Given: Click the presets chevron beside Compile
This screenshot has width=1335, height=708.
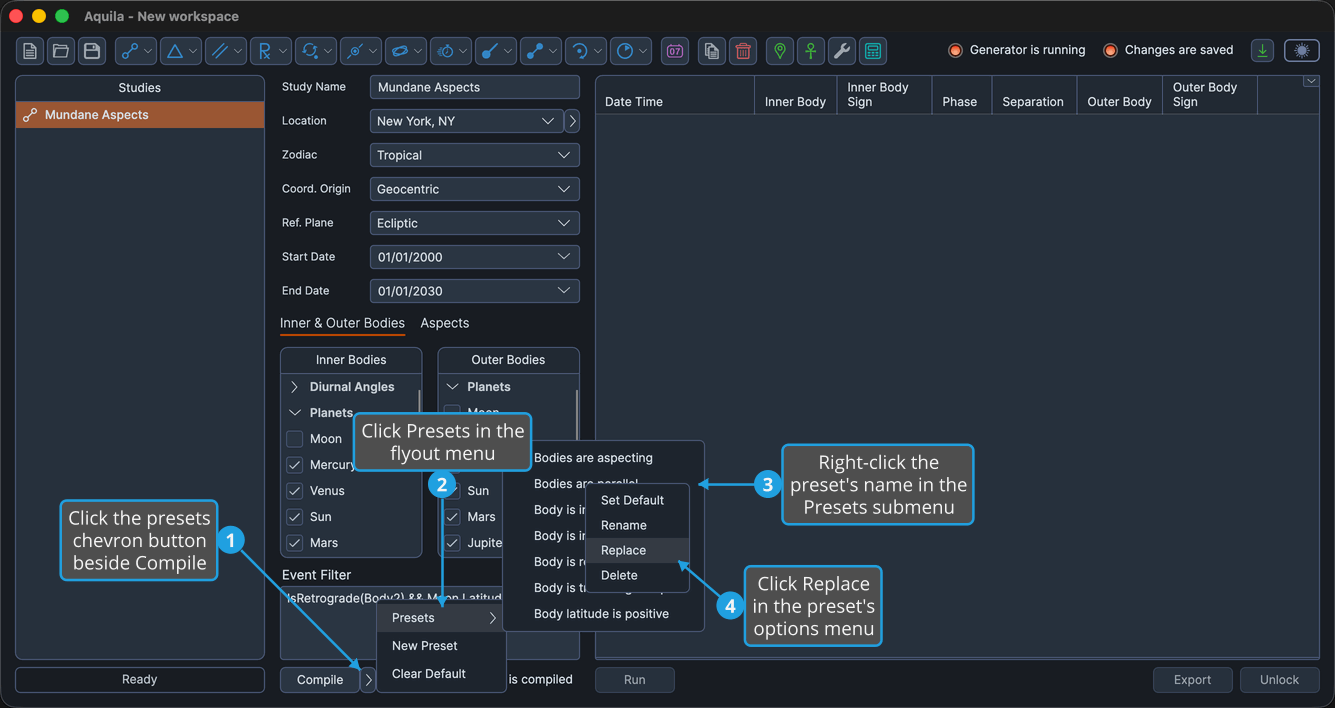Looking at the screenshot, I should [368, 680].
